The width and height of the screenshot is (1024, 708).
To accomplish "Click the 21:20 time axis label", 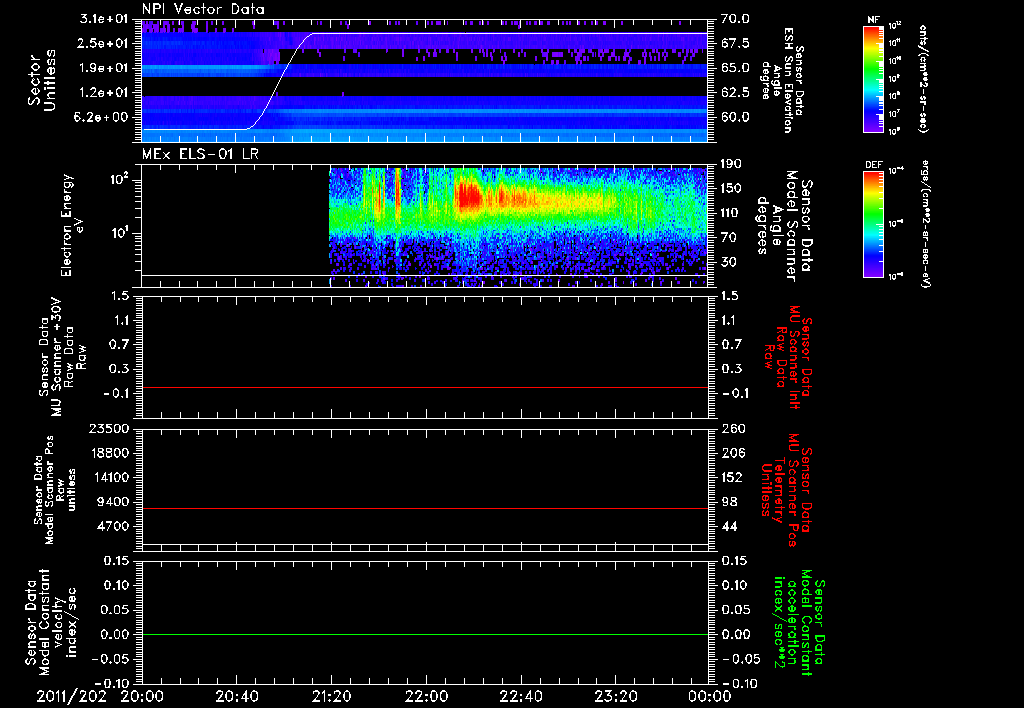I will point(331,696).
